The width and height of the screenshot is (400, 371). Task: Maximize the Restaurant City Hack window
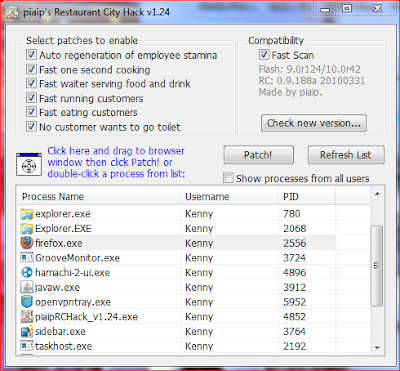pyautogui.click(x=347, y=10)
